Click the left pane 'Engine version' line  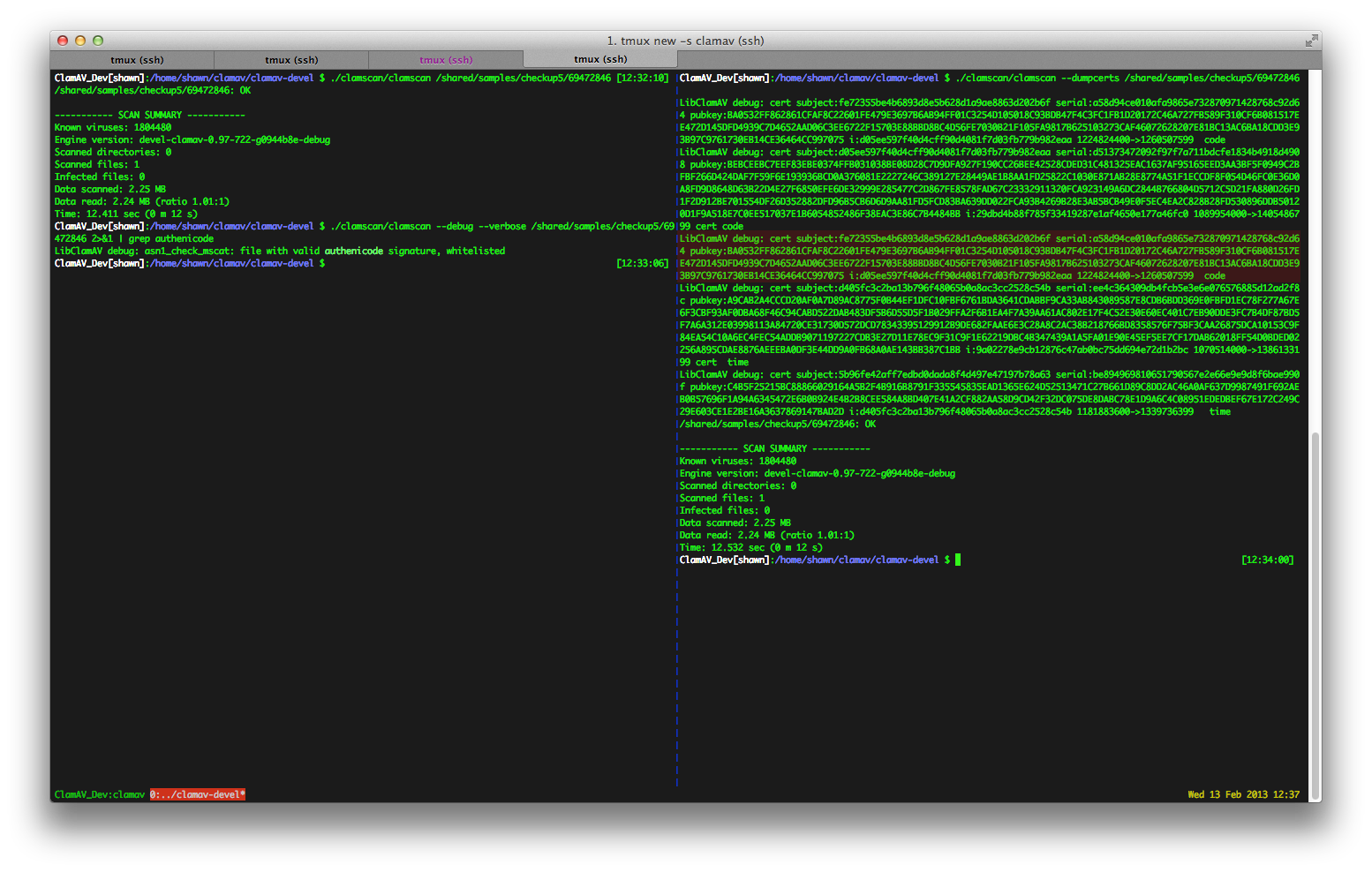click(192, 139)
